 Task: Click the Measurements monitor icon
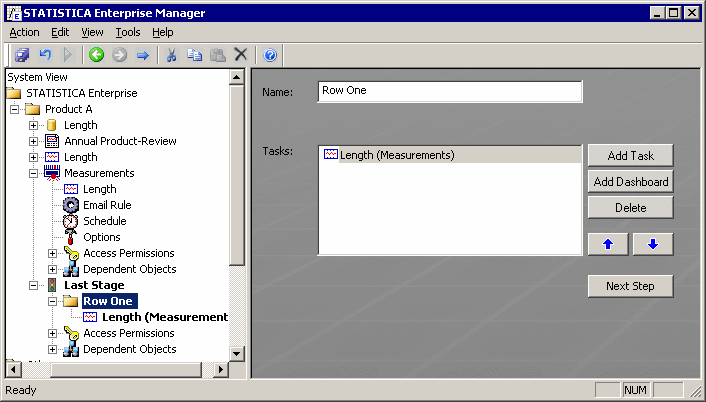point(52,173)
